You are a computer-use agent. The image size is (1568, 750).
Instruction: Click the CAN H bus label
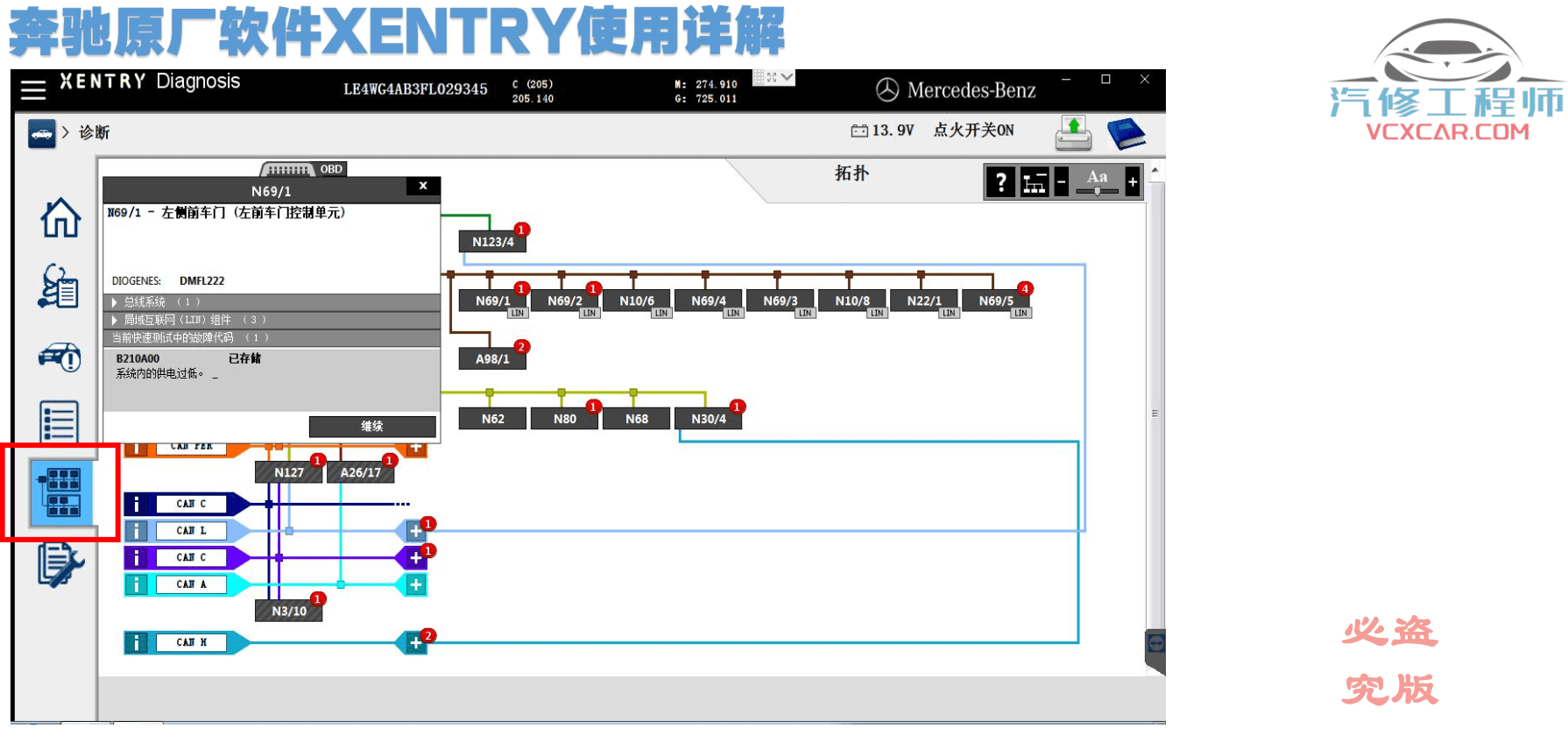pyautogui.click(x=191, y=642)
